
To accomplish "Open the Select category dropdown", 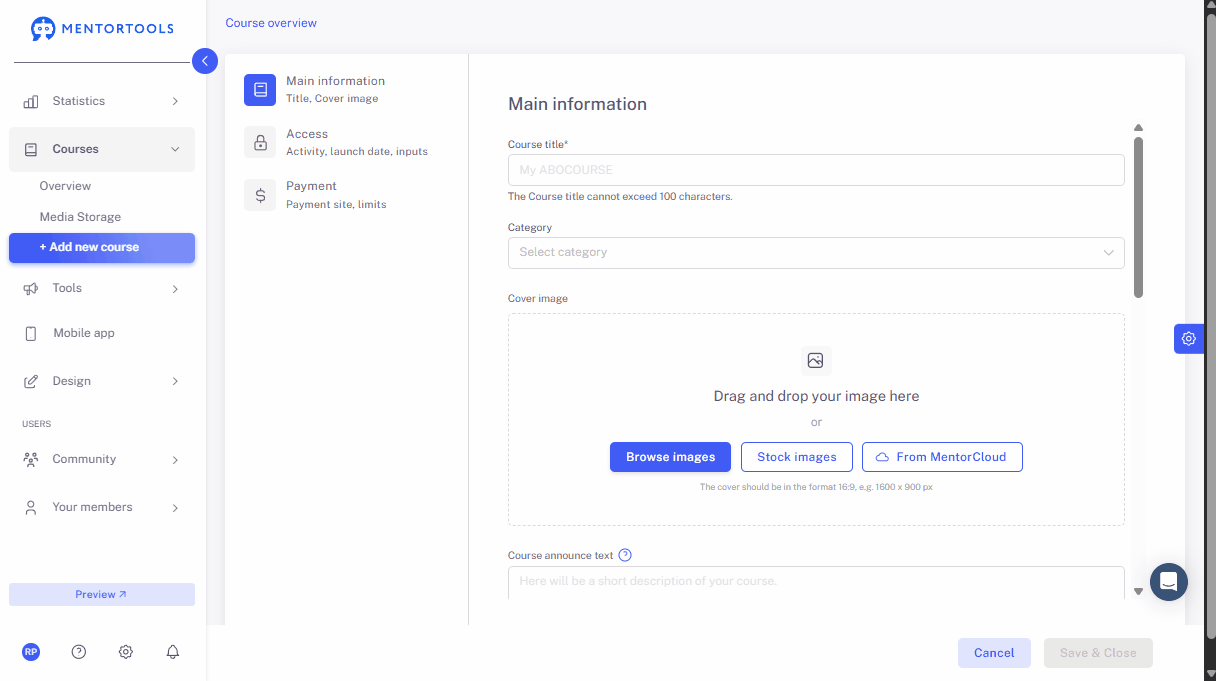I will point(816,252).
